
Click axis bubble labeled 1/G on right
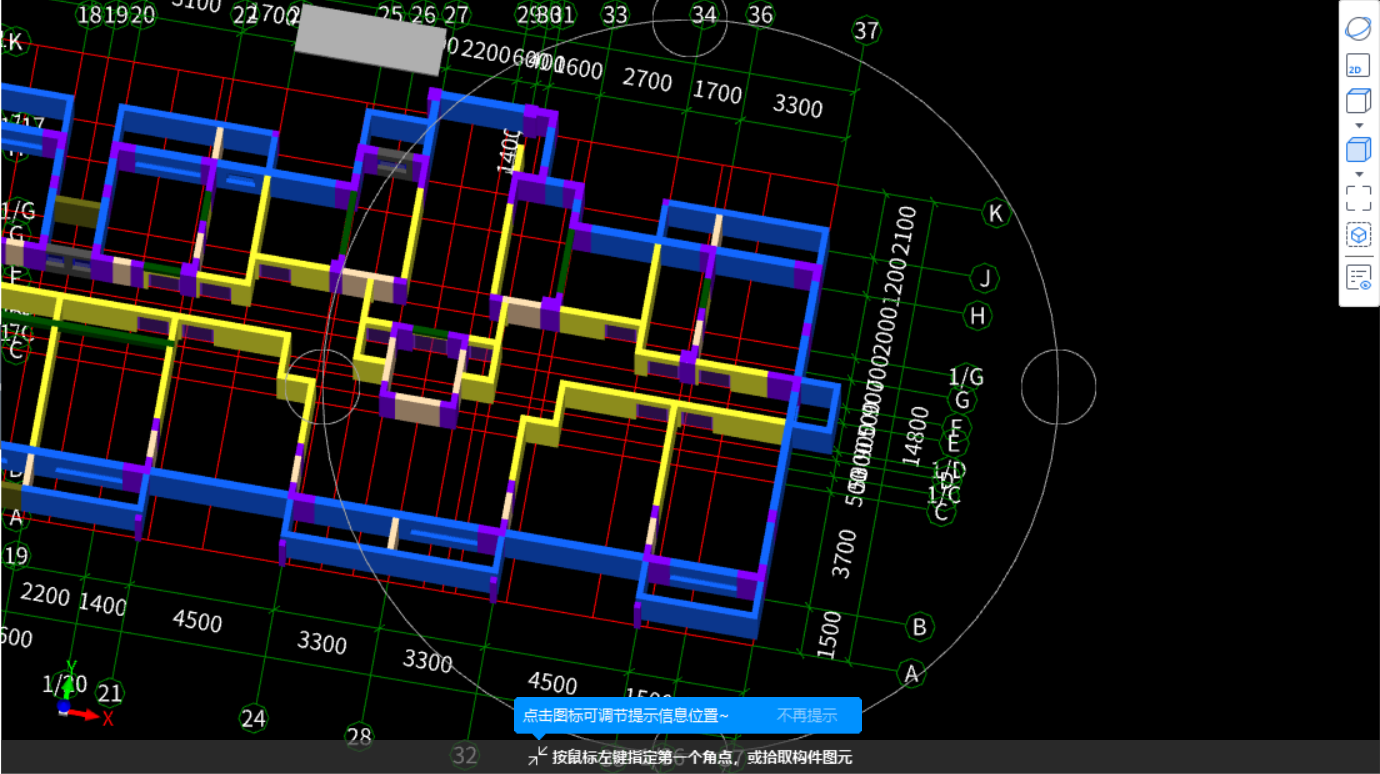tap(966, 377)
